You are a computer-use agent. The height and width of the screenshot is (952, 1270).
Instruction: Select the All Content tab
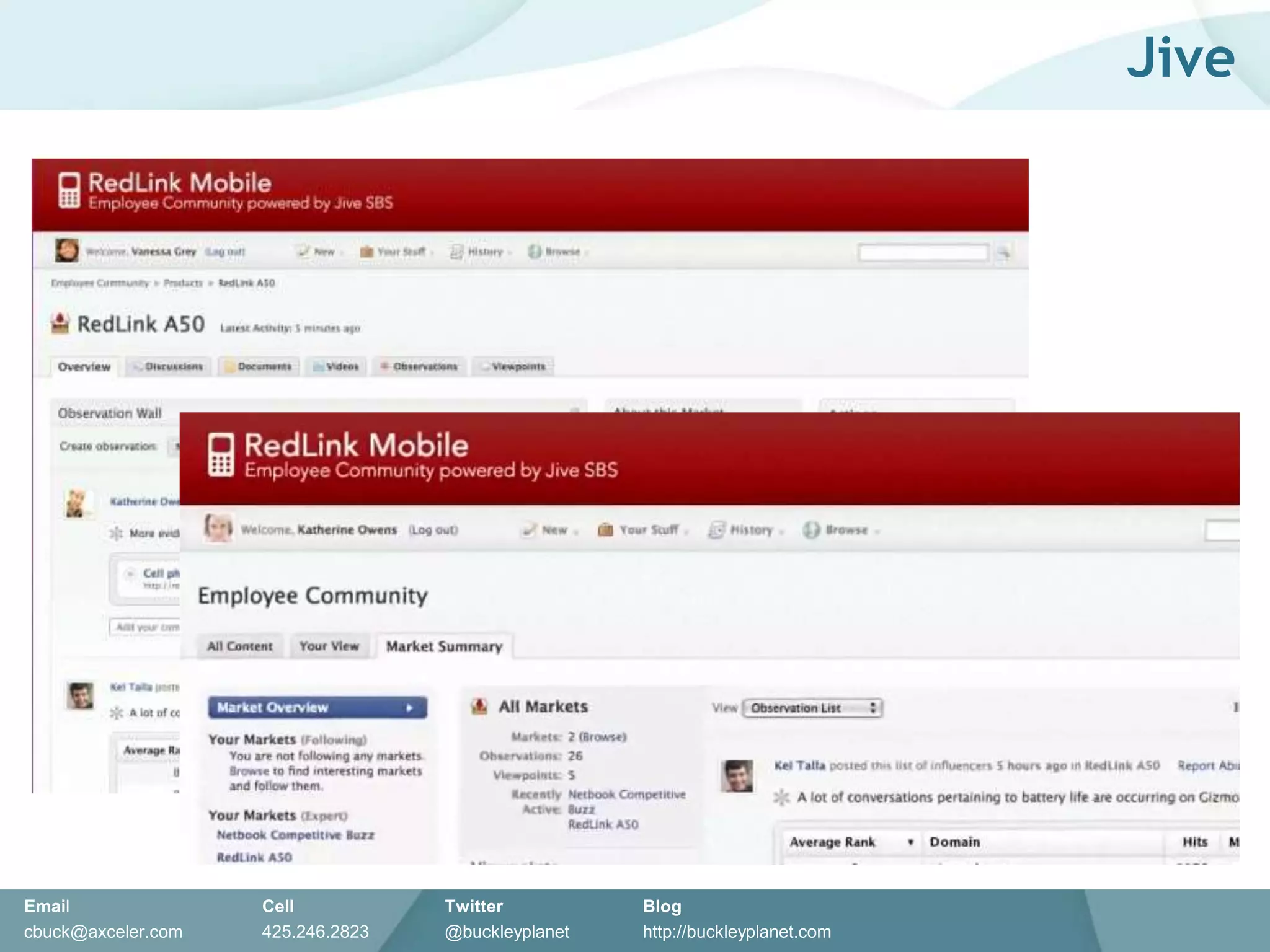(239, 646)
